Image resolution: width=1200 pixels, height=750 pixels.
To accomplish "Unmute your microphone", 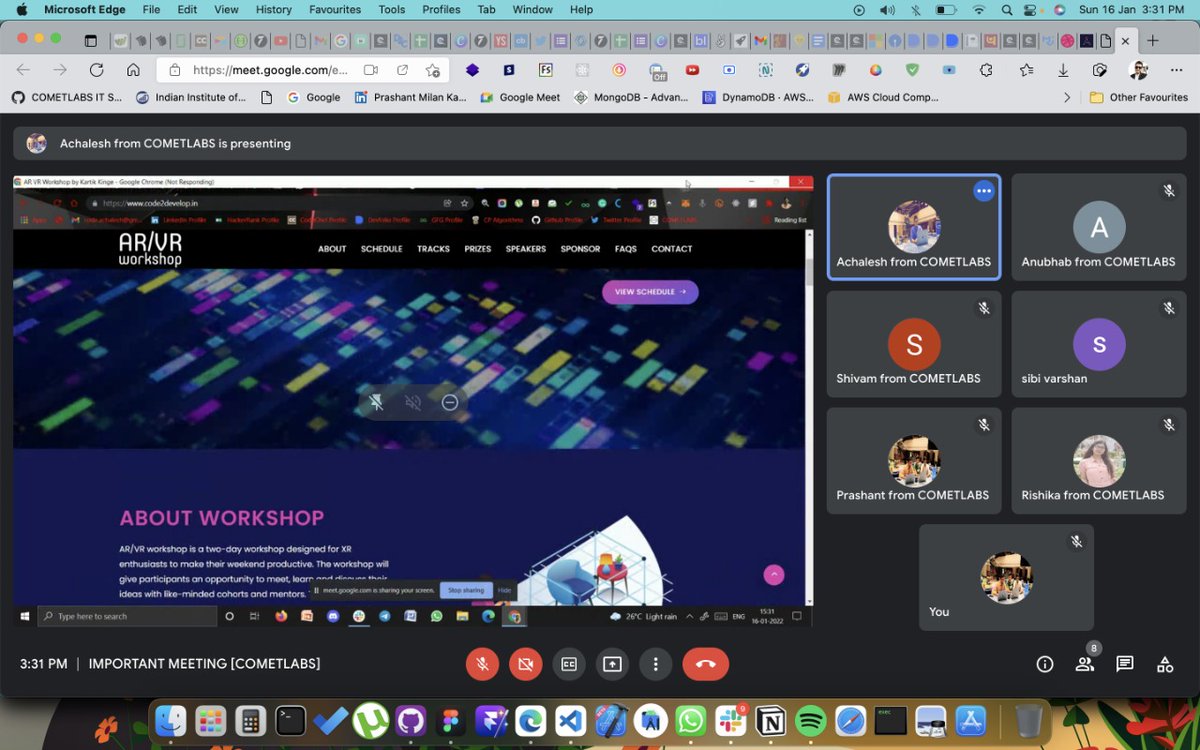I will tap(482, 663).
